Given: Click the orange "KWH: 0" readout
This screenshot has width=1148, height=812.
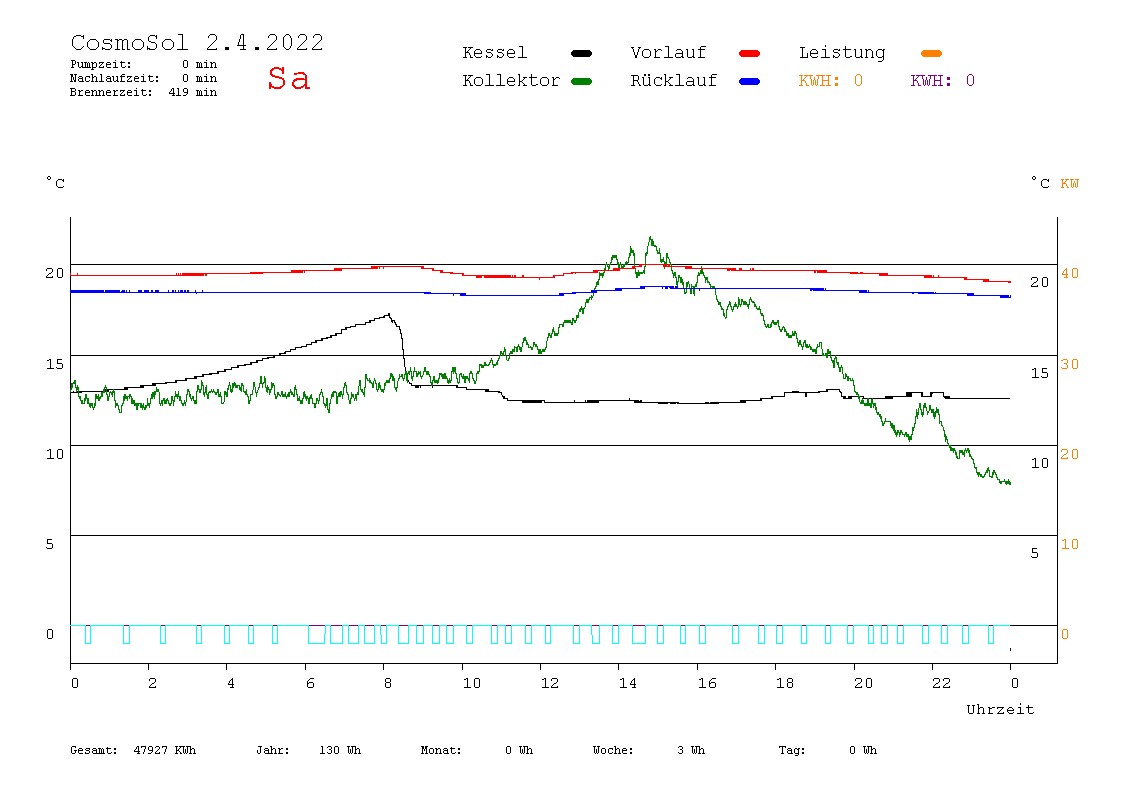Looking at the screenshot, I should click(x=831, y=81).
